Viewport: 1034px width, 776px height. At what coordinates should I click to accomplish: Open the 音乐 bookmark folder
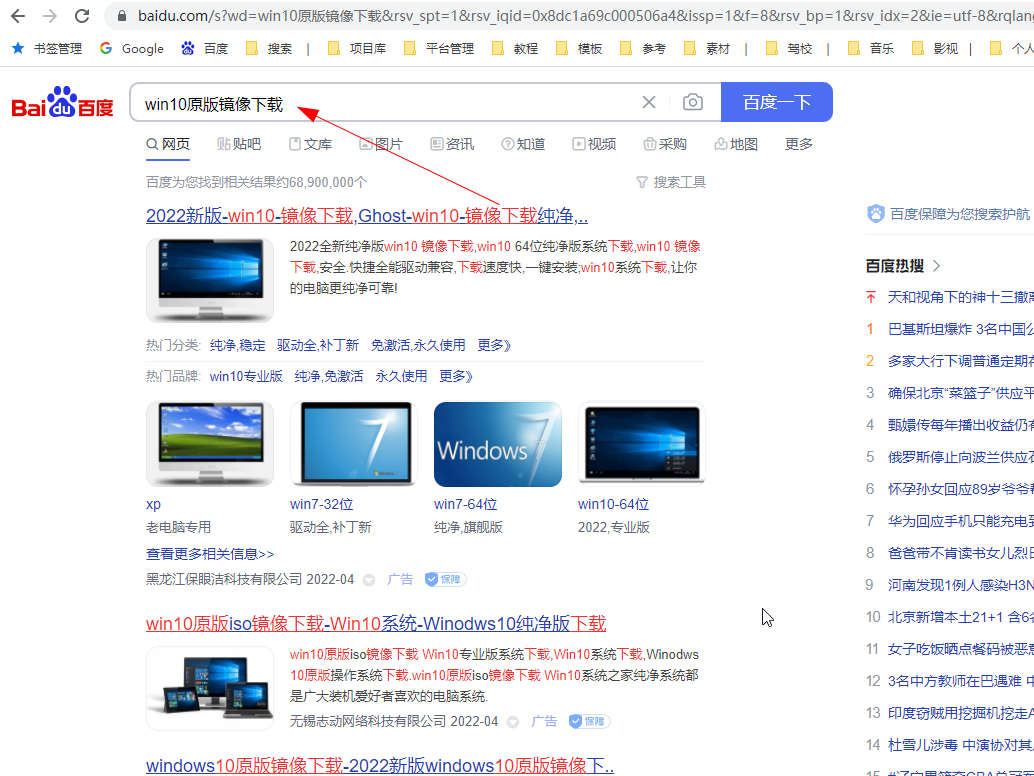870,48
